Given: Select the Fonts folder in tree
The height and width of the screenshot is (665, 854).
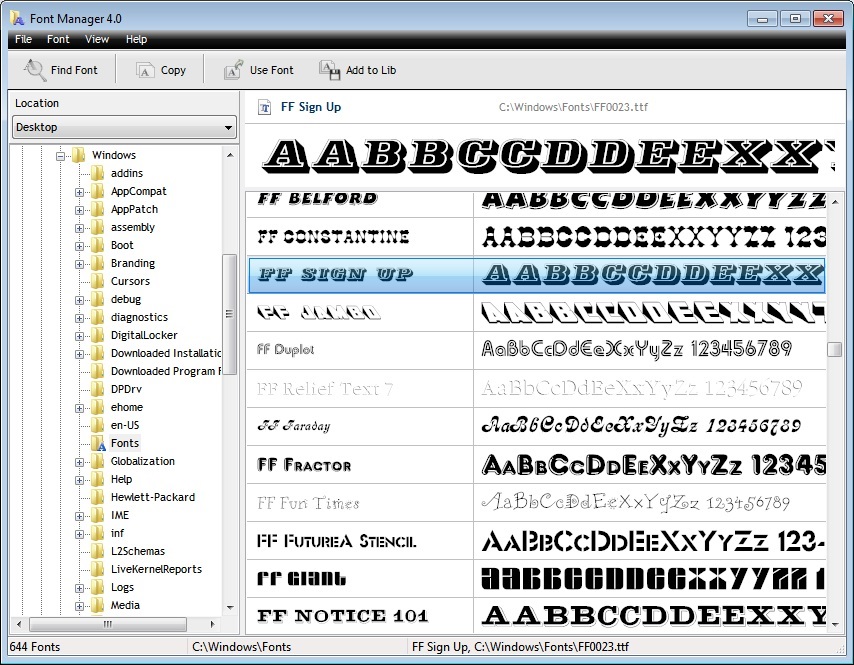Looking at the screenshot, I should tap(125, 443).
